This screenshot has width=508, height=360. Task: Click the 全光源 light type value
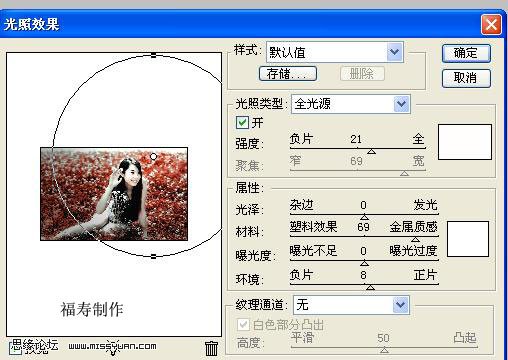(x=312, y=104)
